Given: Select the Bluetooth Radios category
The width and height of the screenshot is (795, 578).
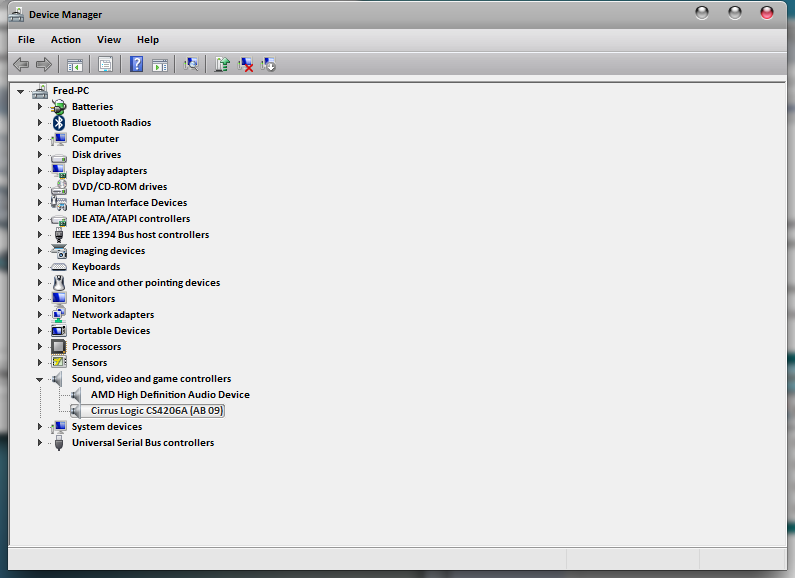Looking at the screenshot, I should point(111,123).
